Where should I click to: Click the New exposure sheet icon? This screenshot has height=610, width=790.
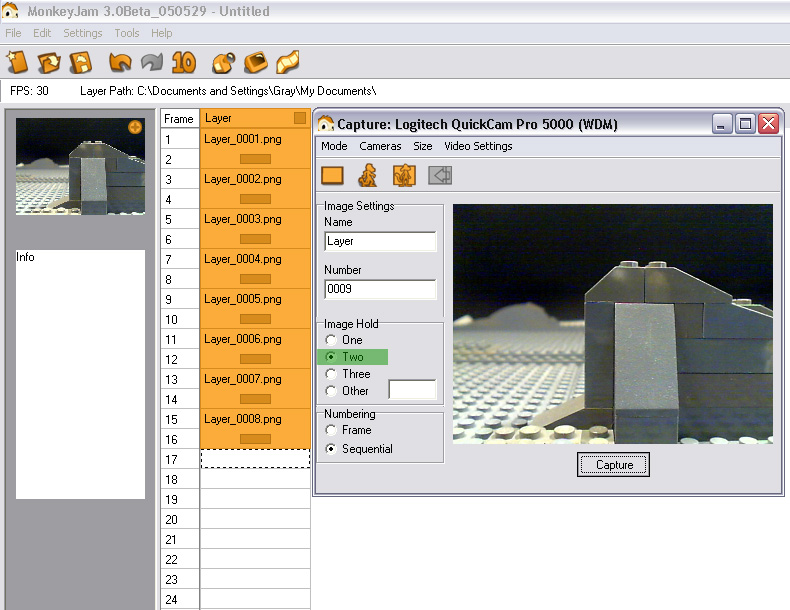[x=18, y=62]
